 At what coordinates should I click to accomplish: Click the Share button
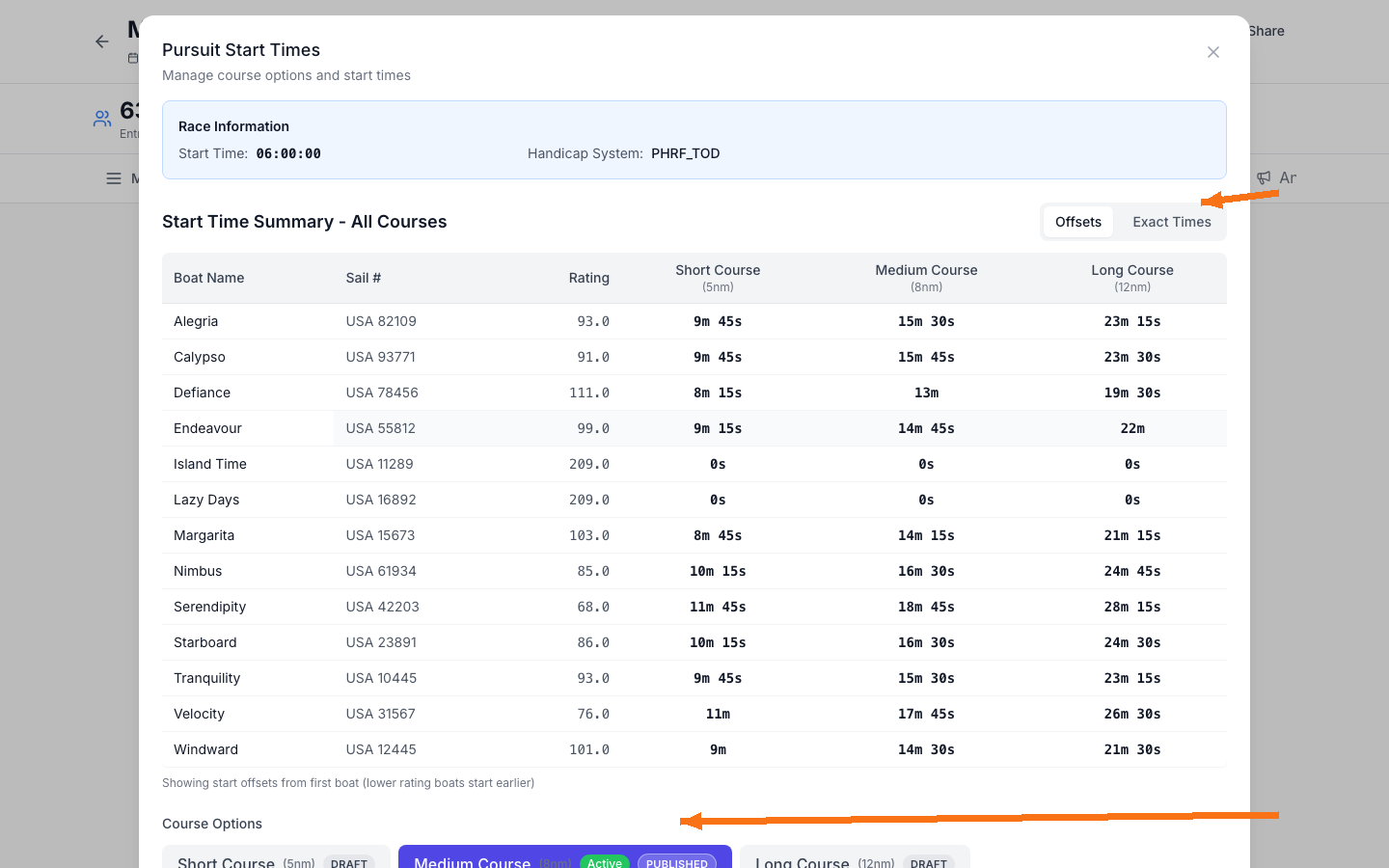click(x=1266, y=31)
